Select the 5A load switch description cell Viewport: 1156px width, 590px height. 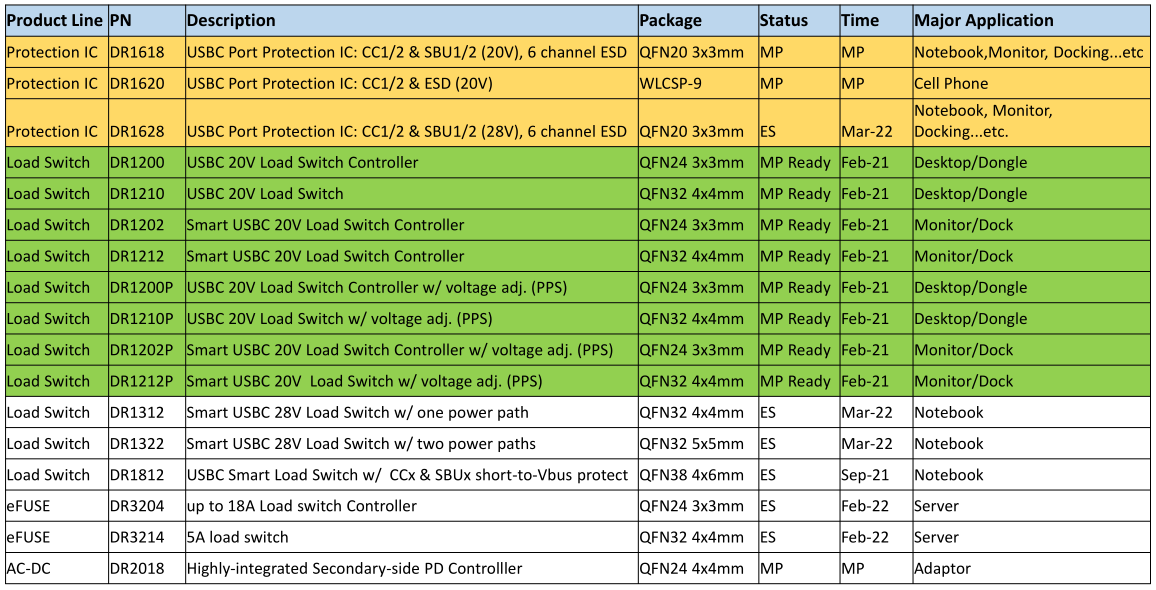(411, 537)
